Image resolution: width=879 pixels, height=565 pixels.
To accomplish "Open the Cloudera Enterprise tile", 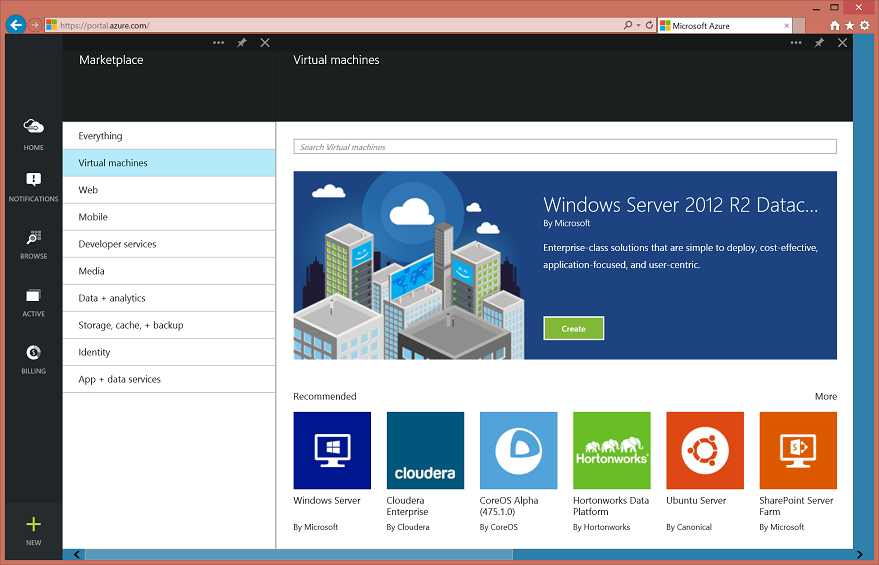I will [425, 451].
